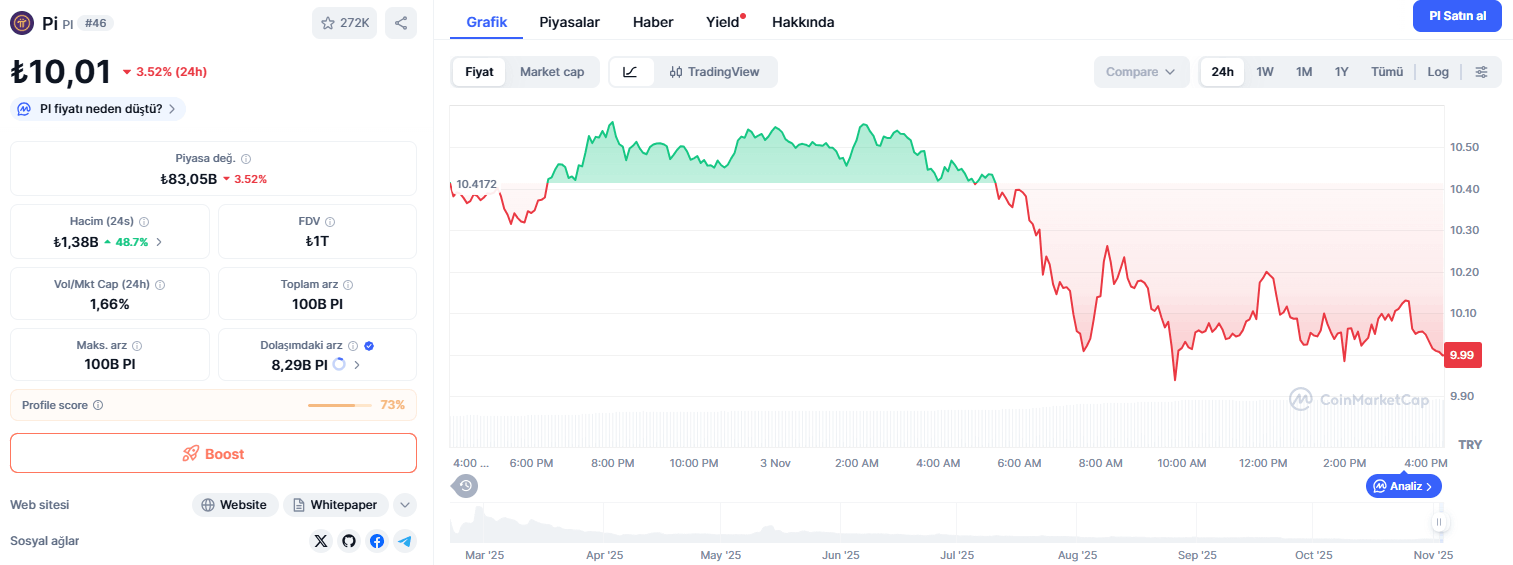This screenshot has width=1513, height=565.
Task: Open Pi's GitHub social link
Action: [x=348, y=541]
